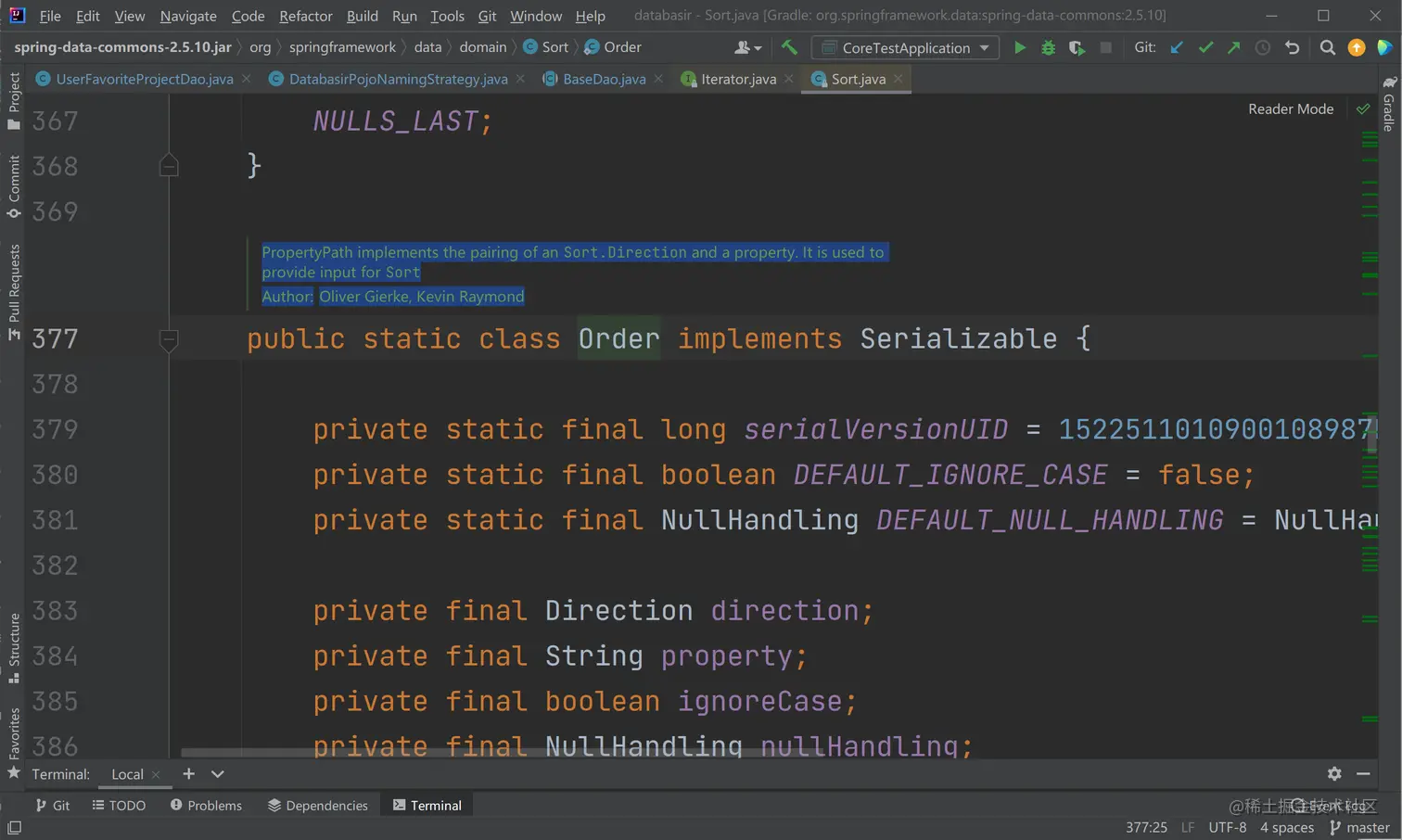This screenshot has height=840, width=1402.
Task: Click the orange IDE update icon
Action: 1357,47
